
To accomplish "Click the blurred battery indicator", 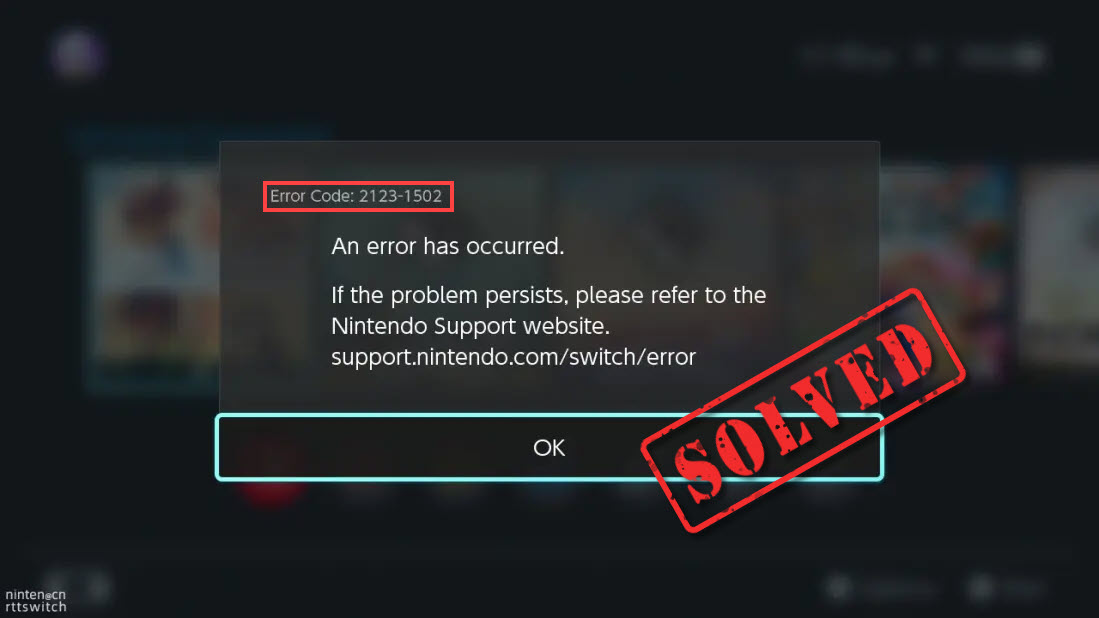I will coord(1003,56).
